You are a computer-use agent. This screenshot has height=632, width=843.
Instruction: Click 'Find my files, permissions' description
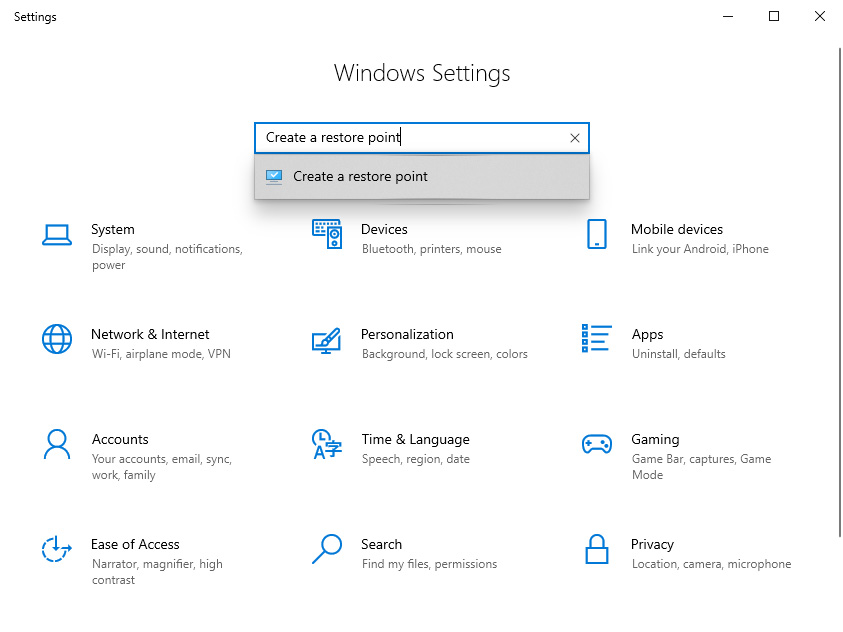point(430,564)
